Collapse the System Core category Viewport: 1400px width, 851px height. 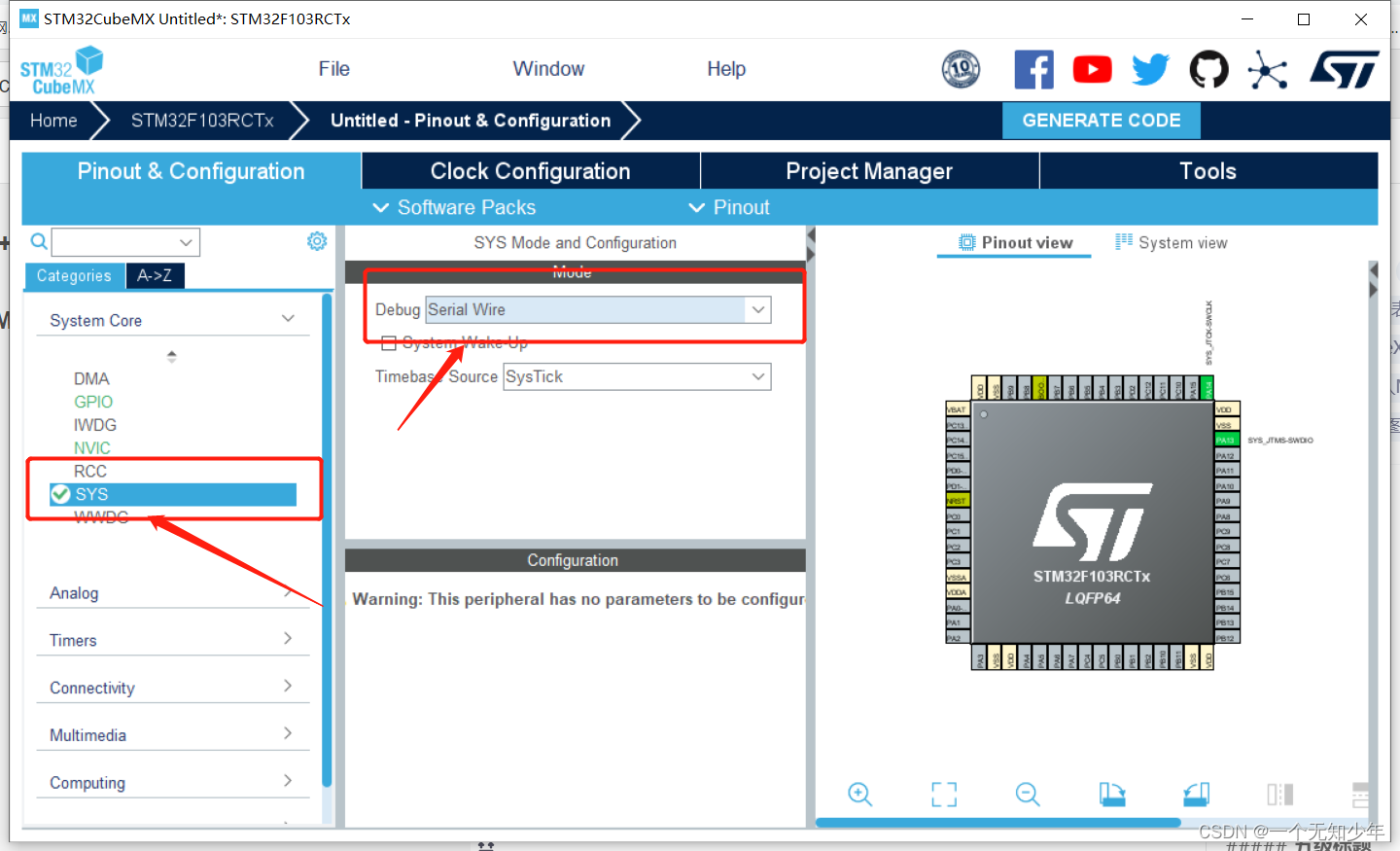tap(288, 318)
